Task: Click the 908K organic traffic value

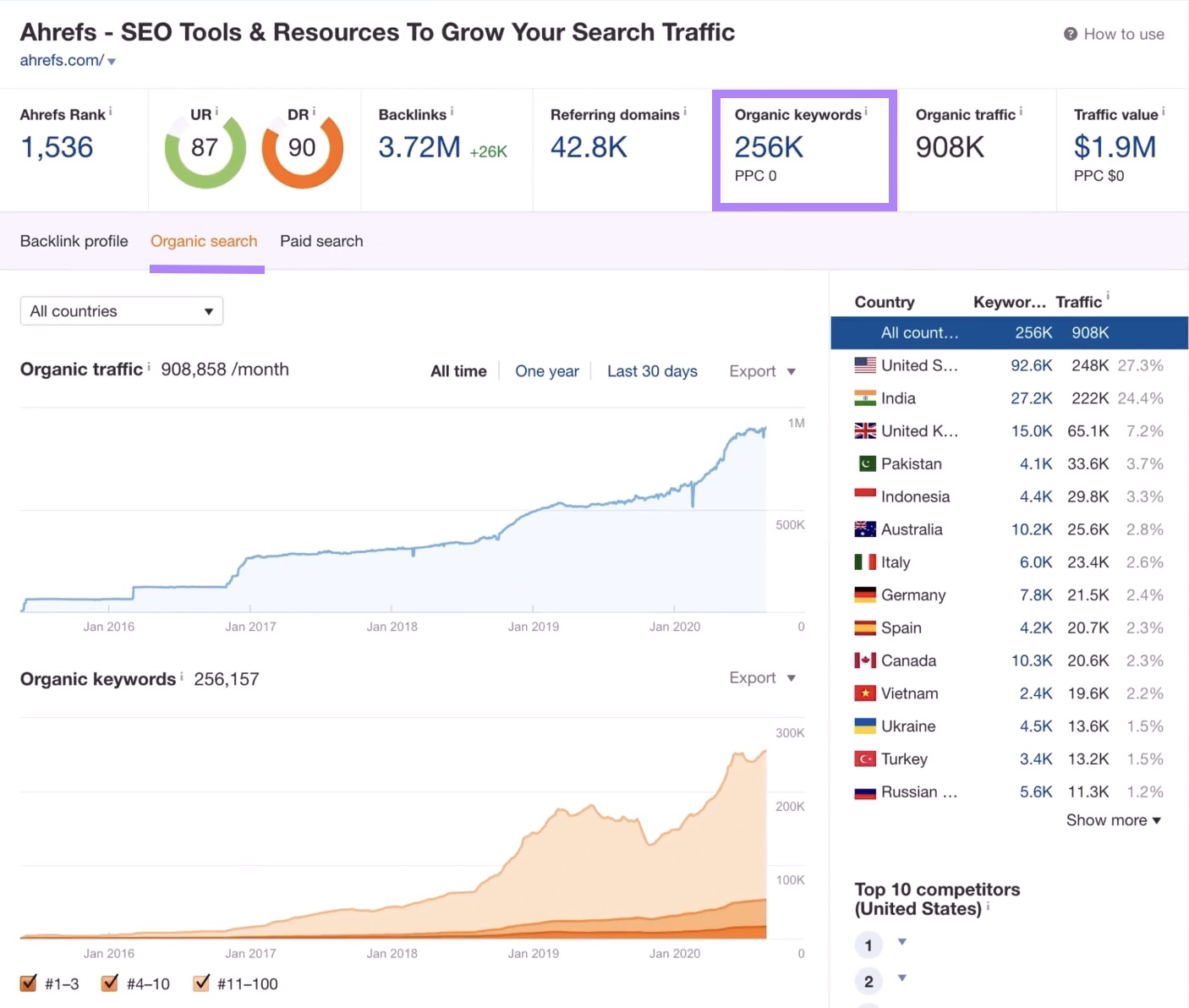Action: coord(950,147)
